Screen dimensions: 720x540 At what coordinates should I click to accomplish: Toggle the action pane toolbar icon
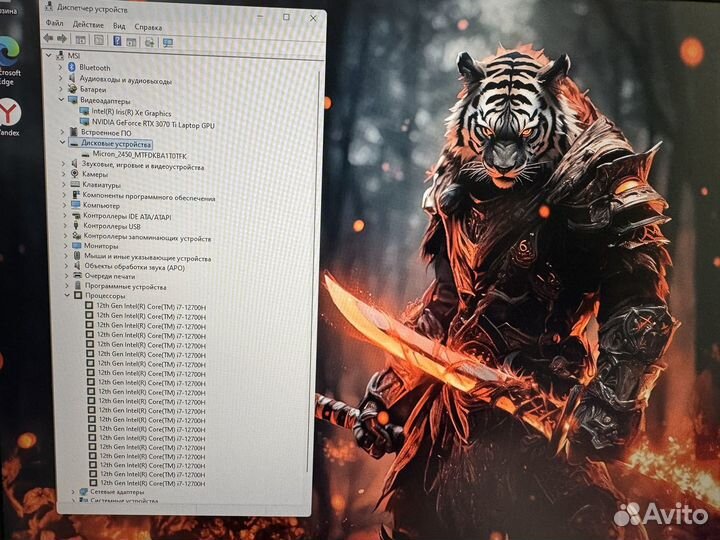[131, 42]
